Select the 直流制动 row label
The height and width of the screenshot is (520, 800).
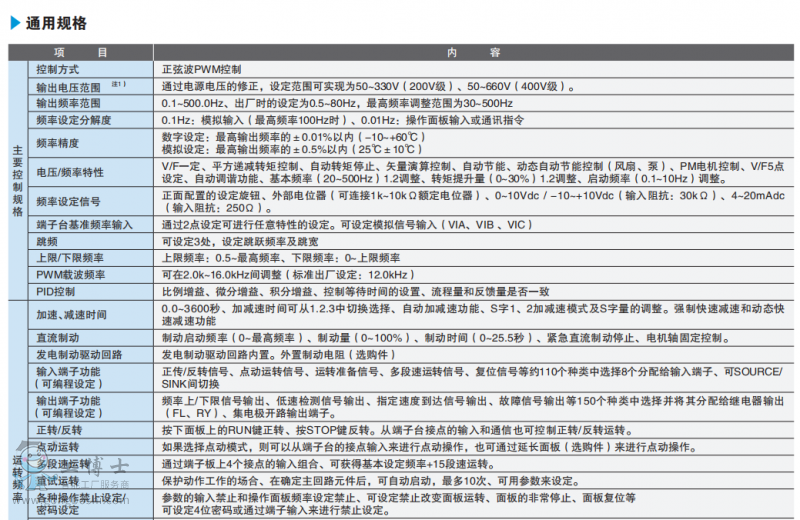[x=57, y=338]
